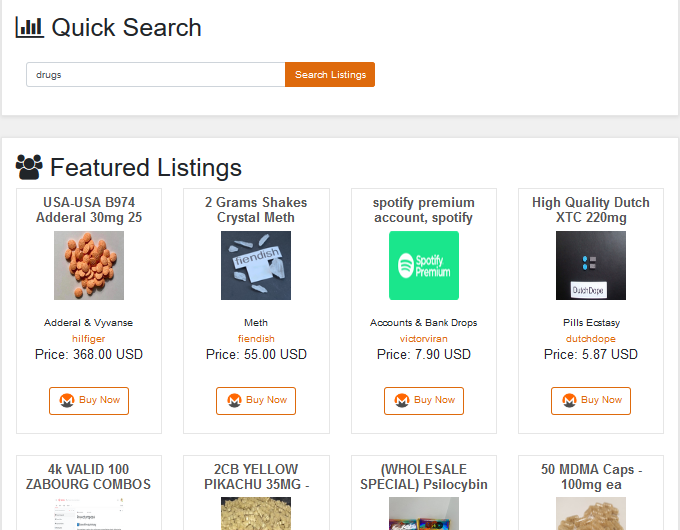Open the orange pills product thumbnail
Image resolution: width=680 pixels, height=530 pixels.
coord(89,265)
